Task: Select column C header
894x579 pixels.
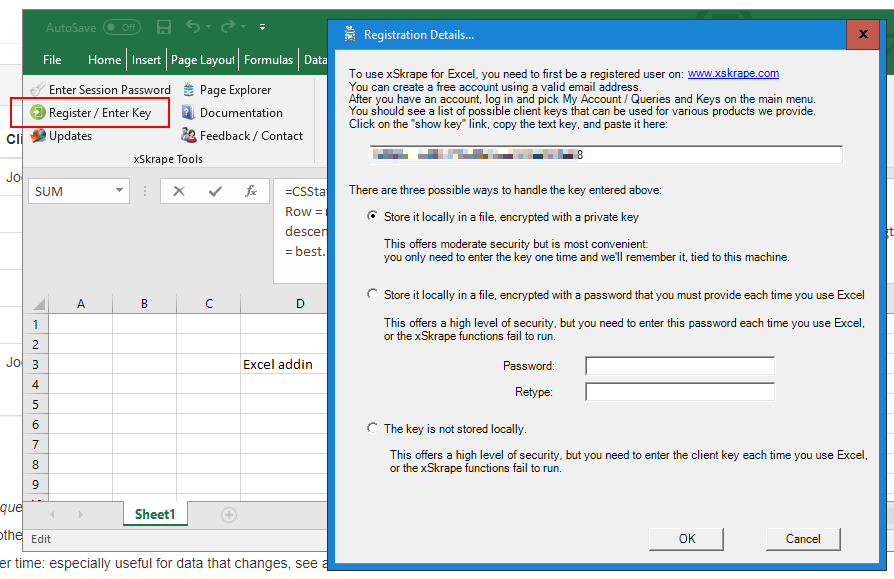Action: (209, 304)
